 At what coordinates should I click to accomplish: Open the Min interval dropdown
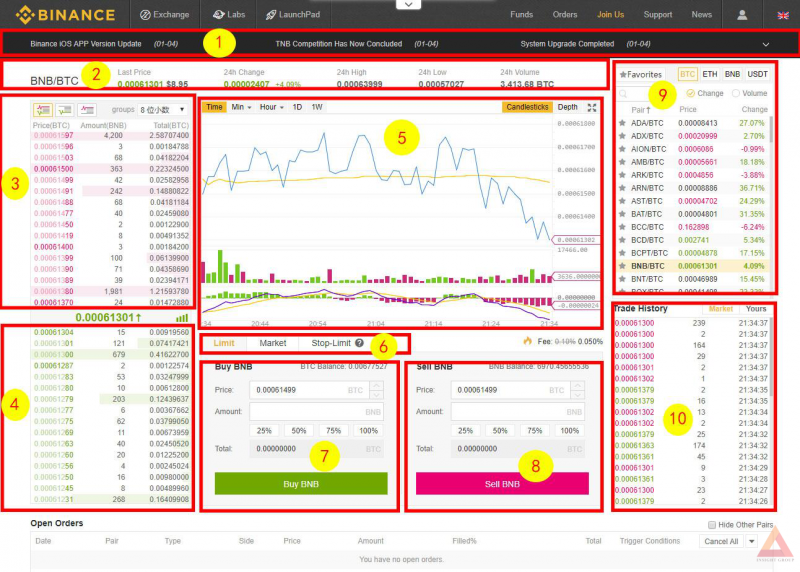coord(241,107)
